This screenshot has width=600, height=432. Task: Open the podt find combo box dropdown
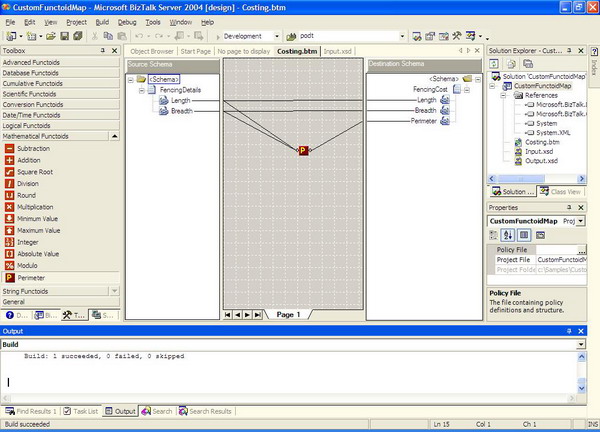pyautogui.click(x=402, y=36)
